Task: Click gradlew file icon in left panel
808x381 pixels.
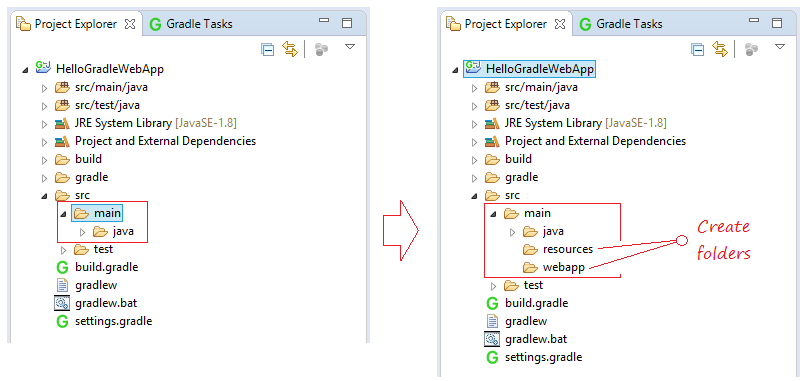Action: coord(62,285)
